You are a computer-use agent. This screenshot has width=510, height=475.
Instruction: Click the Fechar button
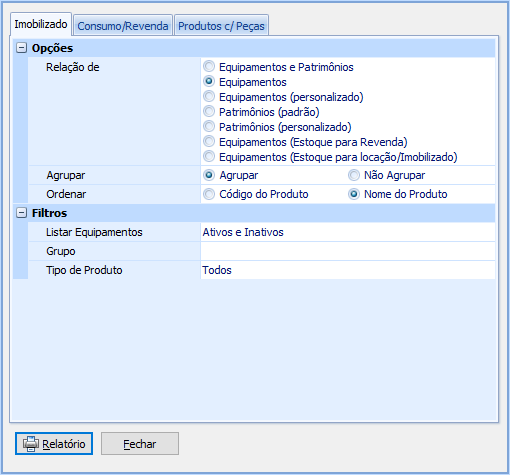click(x=140, y=444)
